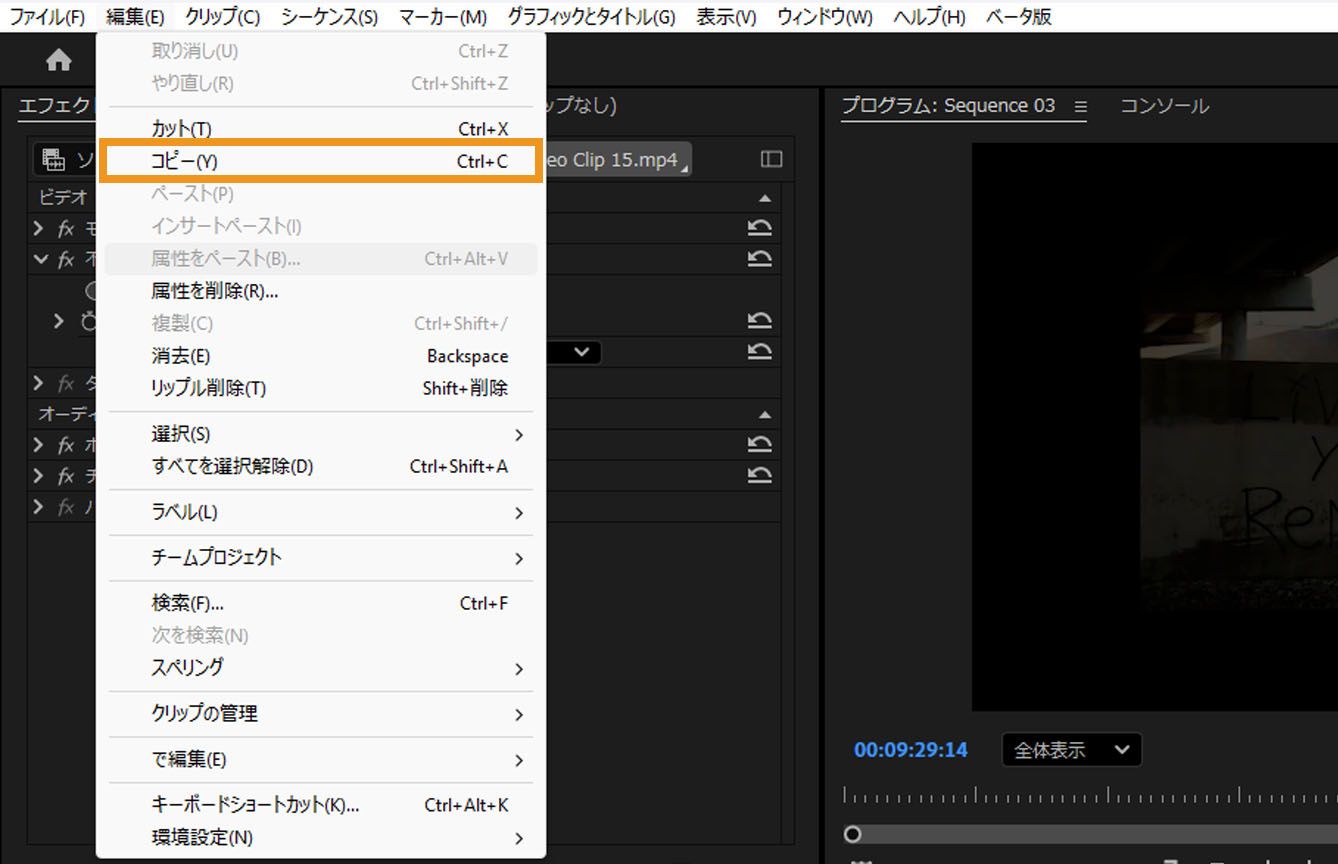This screenshot has height=864, width=1338.
Task: Open the ヘルプ(H) menu
Action: click(x=929, y=17)
